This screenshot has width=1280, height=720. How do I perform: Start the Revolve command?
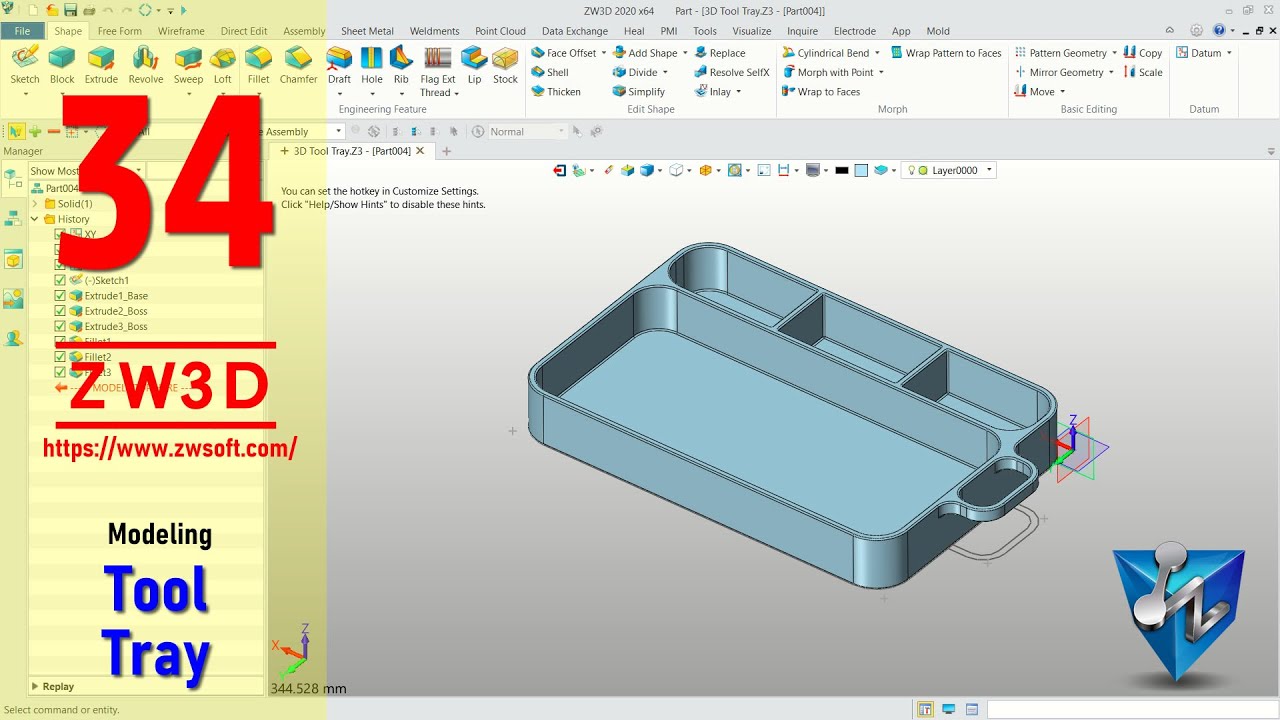(x=146, y=65)
